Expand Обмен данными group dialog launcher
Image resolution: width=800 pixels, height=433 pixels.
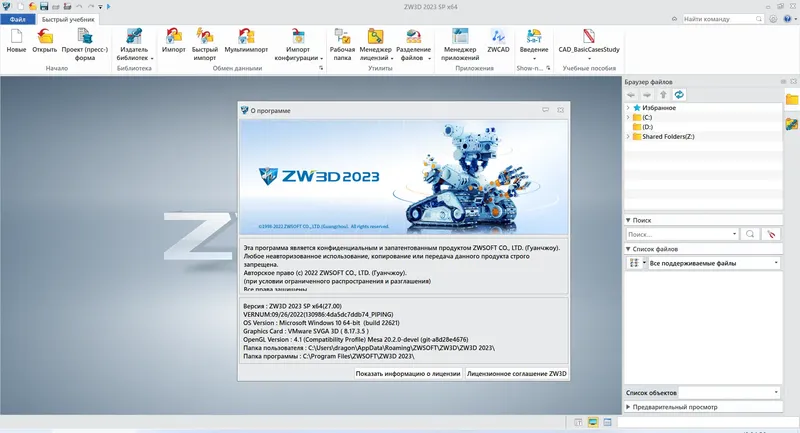click(321, 68)
